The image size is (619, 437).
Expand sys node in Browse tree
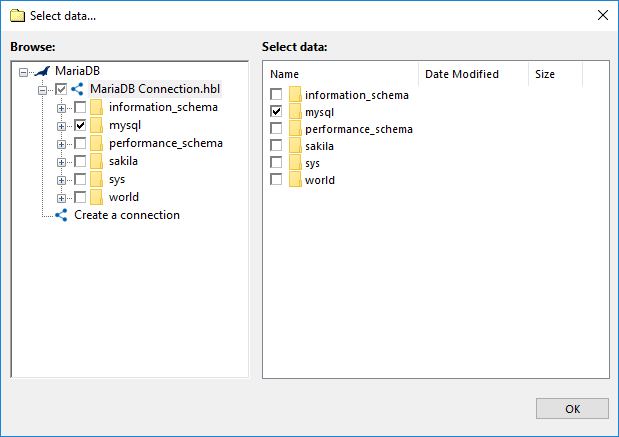coord(61,180)
